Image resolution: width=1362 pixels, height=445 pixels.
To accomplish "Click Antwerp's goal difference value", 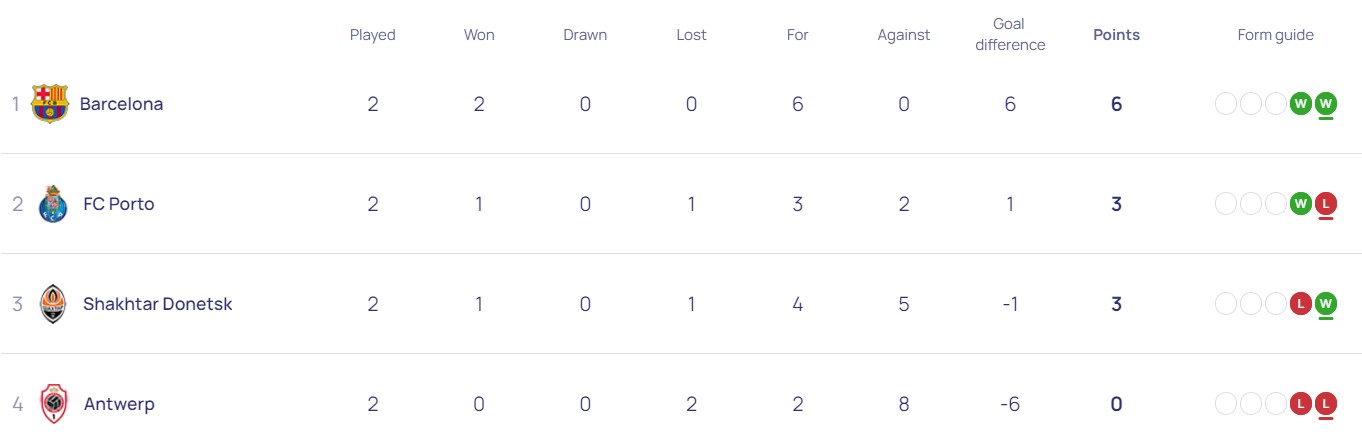I will click(x=1009, y=404).
